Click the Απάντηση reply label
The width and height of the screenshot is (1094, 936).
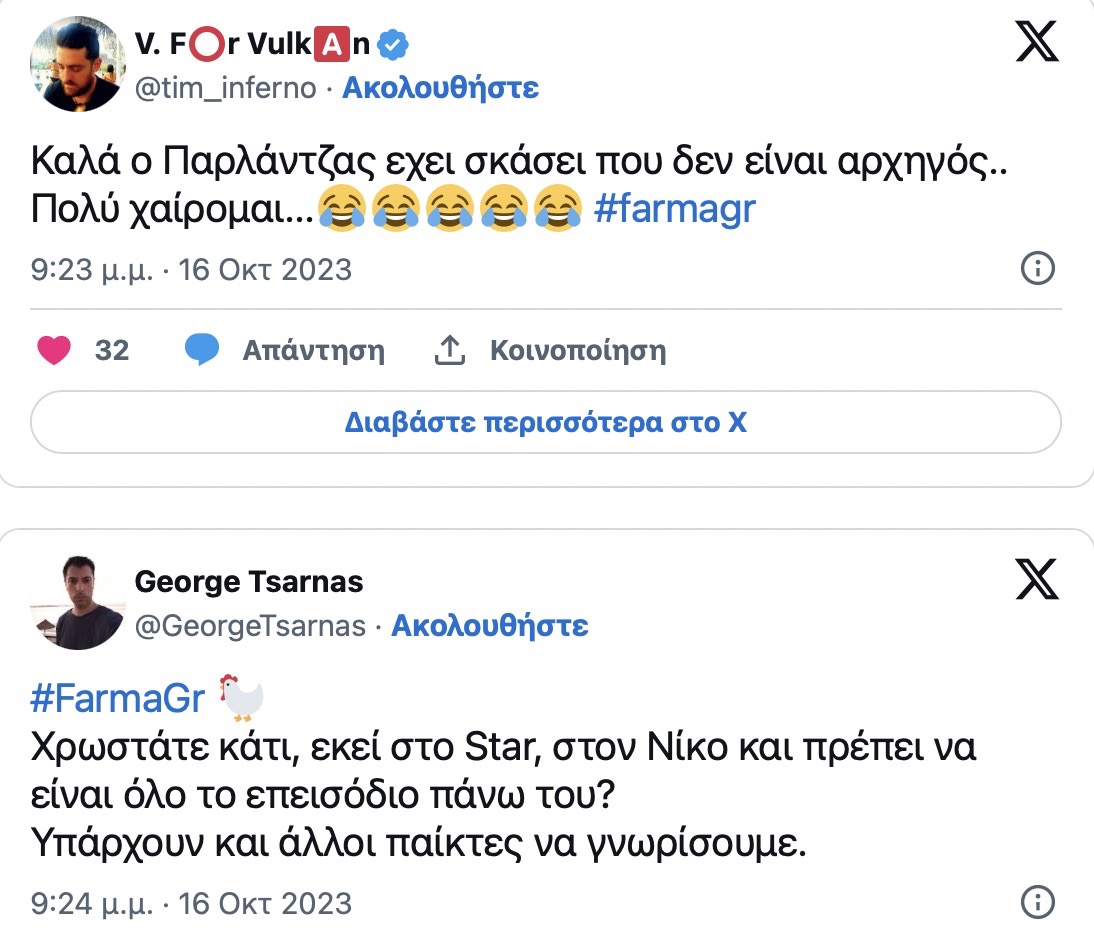tap(313, 351)
